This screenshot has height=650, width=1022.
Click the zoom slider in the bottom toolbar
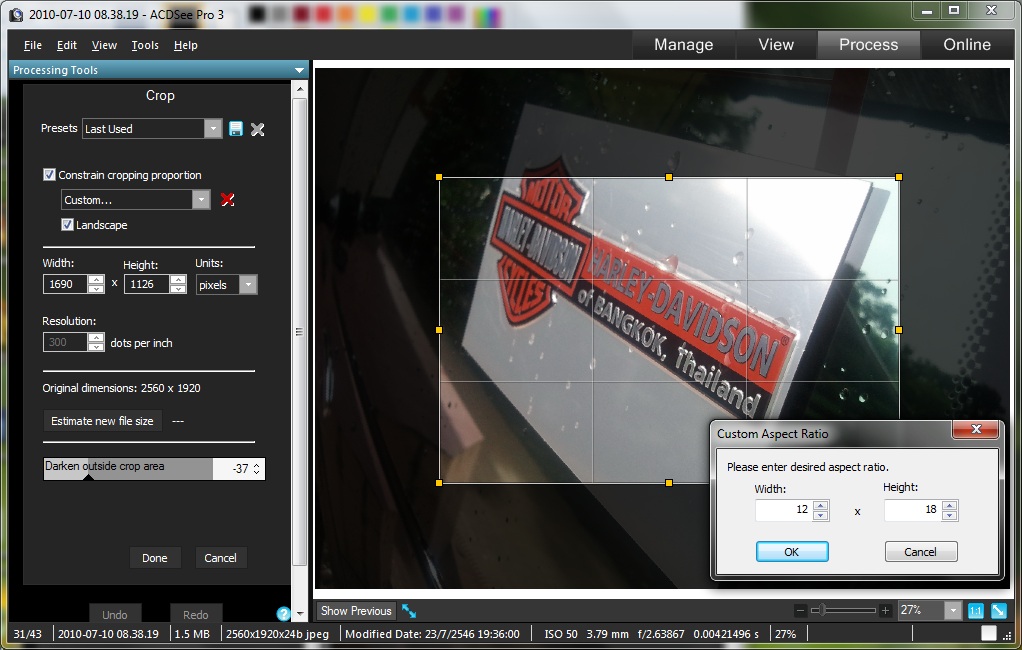(x=843, y=610)
